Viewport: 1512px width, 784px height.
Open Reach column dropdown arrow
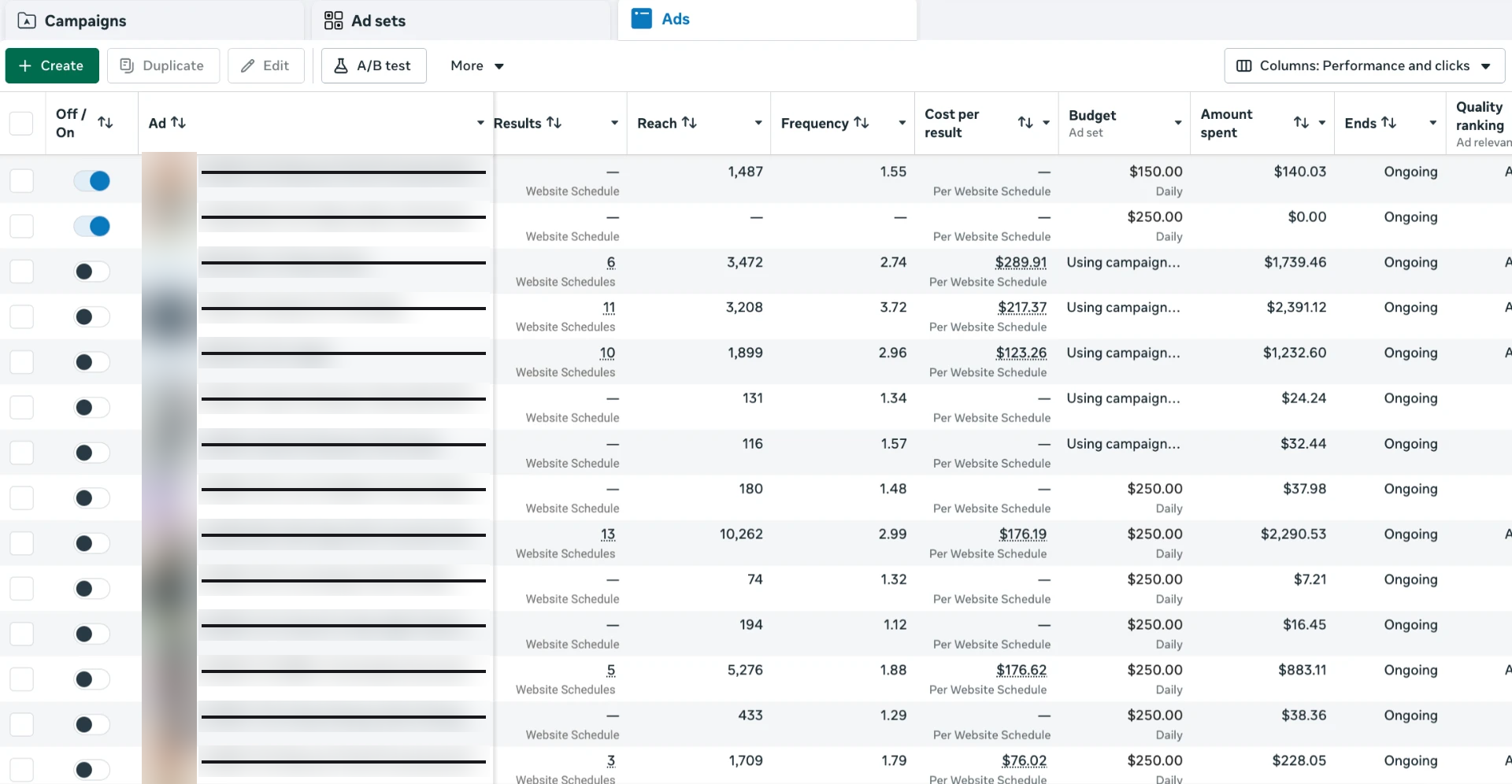pyautogui.click(x=758, y=123)
